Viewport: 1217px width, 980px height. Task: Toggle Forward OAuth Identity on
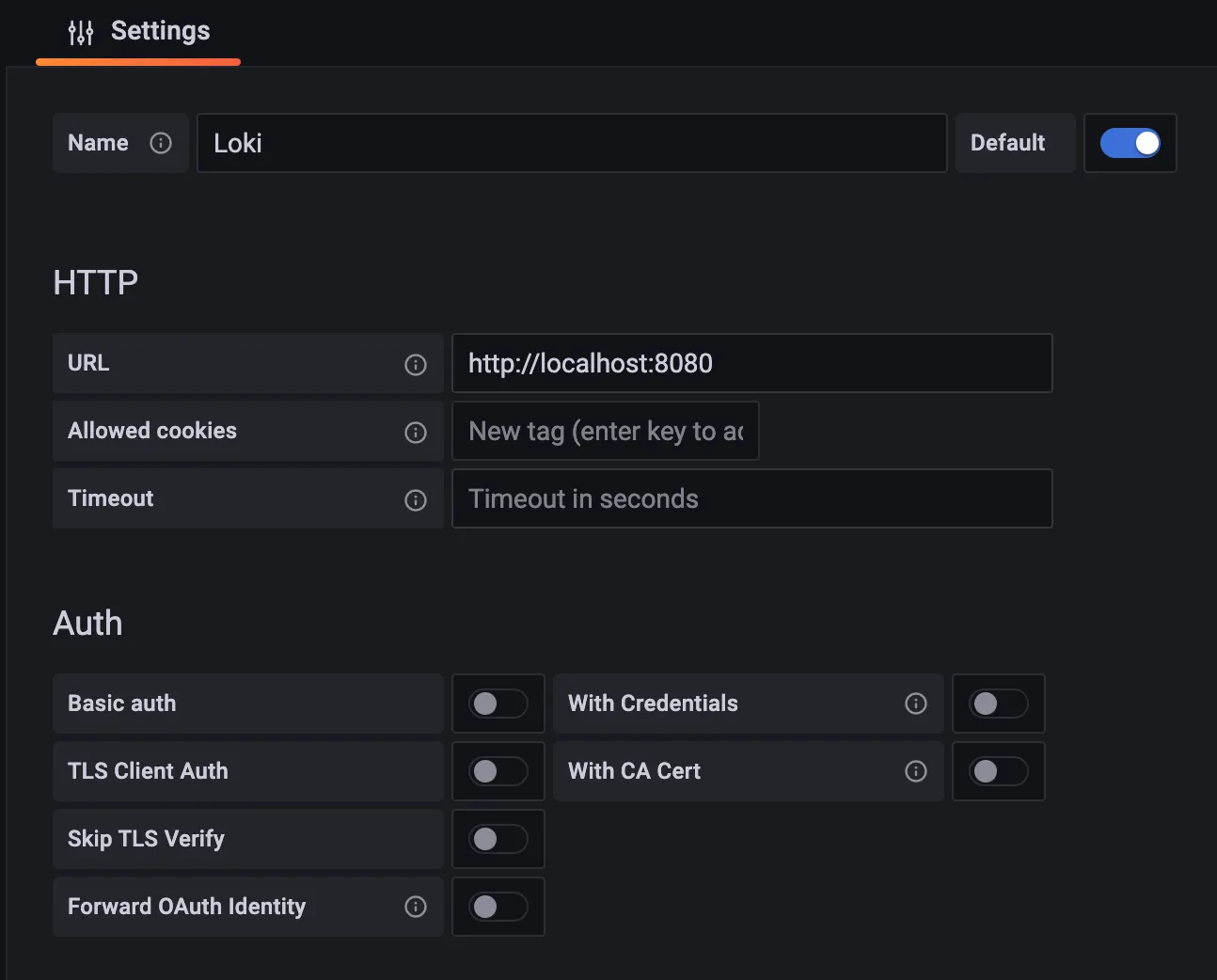coord(498,907)
